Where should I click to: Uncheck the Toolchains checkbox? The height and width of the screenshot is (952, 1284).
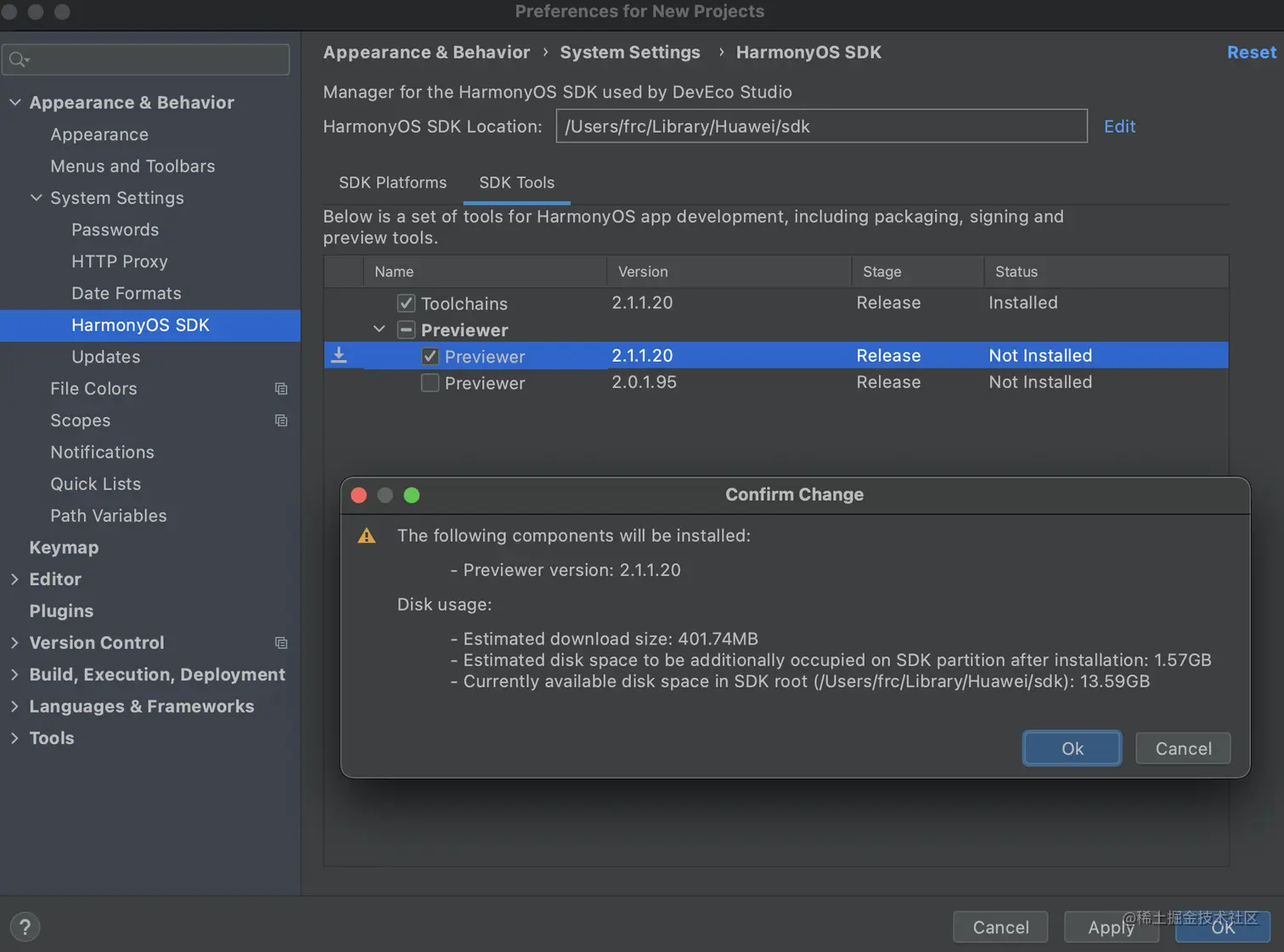[x=406, y=303]
